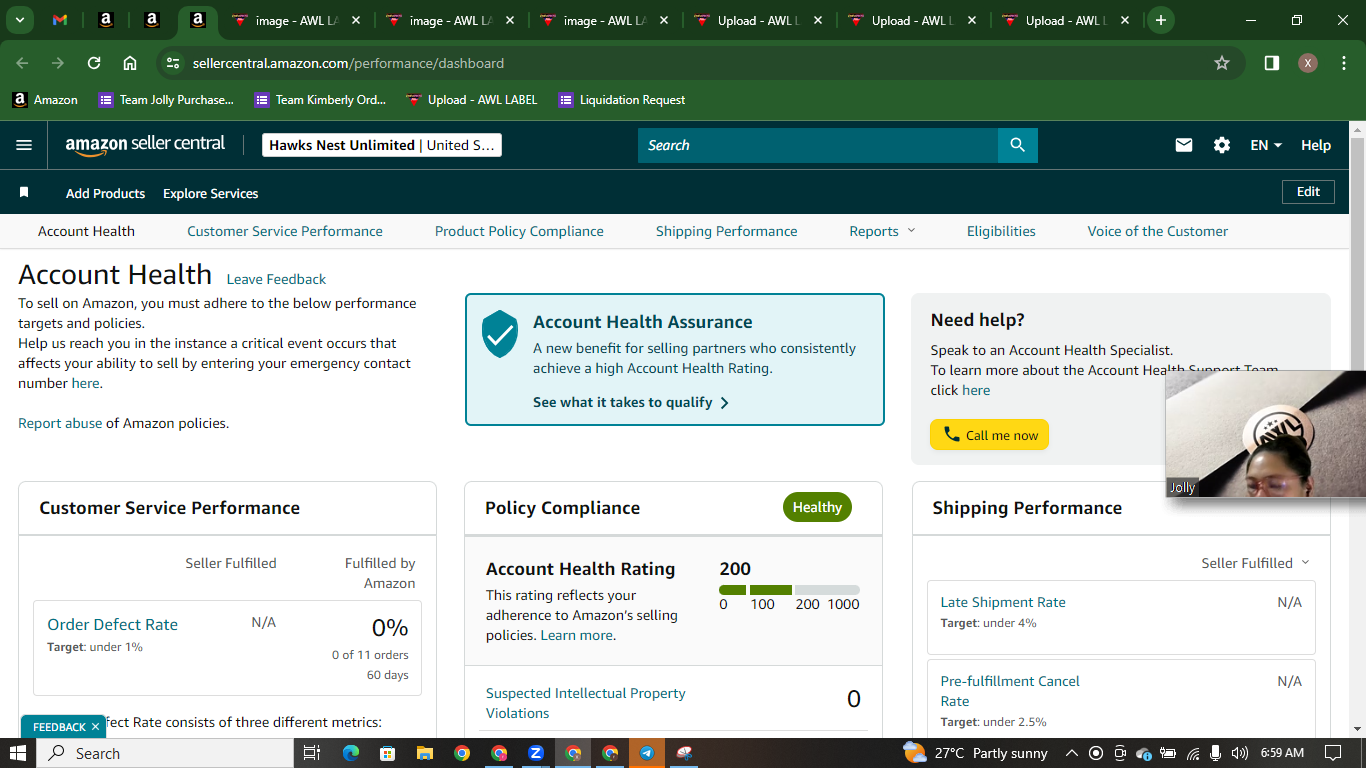Select the Account Health tab

(86, 231)
